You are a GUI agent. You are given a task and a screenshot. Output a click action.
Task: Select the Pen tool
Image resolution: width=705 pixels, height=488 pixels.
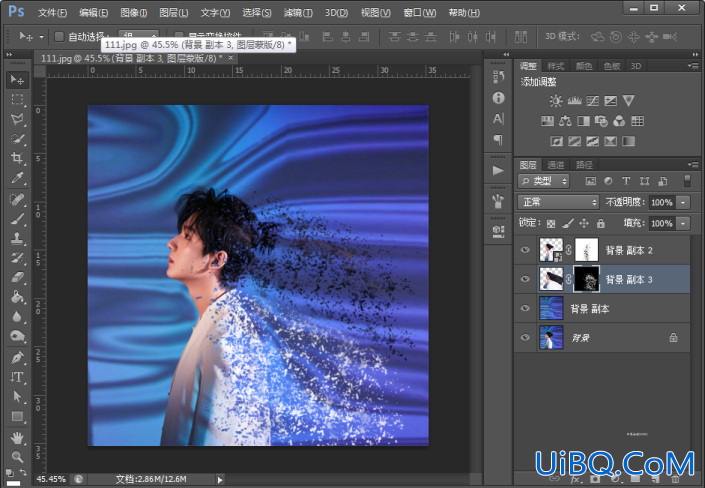pos(17,358)
